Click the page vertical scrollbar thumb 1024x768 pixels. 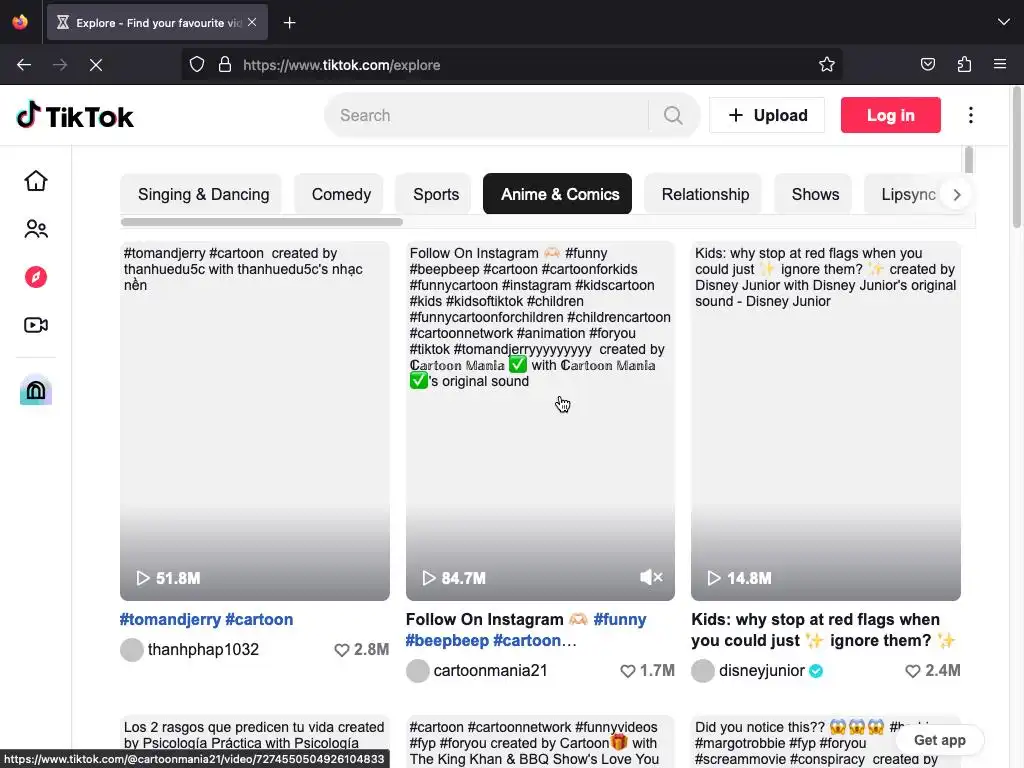pyautogui.click(x=1017, y=157)
